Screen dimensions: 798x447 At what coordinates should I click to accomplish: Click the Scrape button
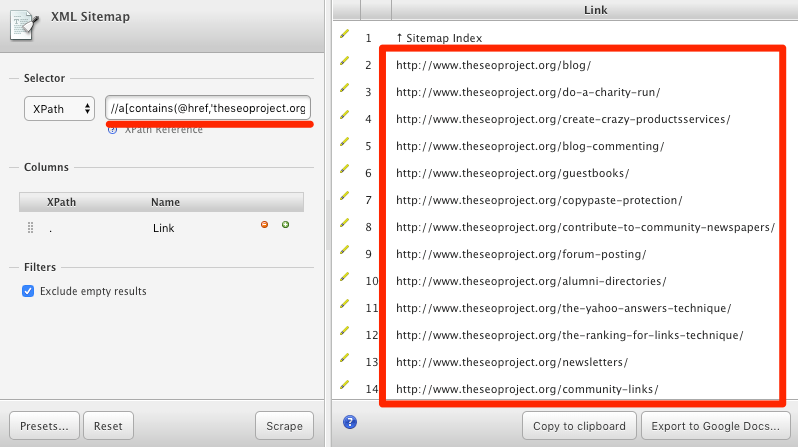click(x=284, y=426)
